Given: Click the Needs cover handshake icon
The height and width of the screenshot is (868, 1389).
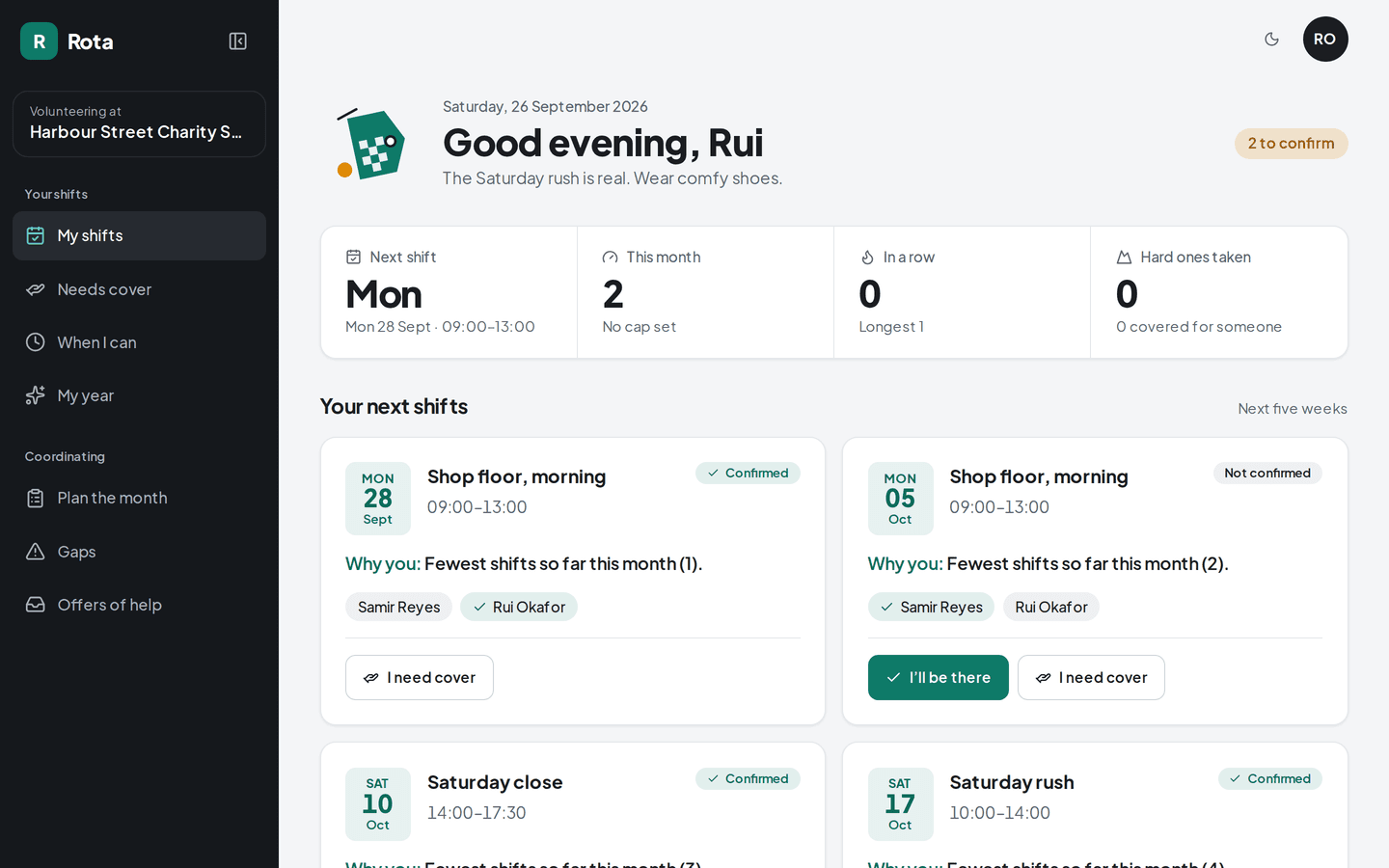Looking at the screenshot, I should [36, 289].
